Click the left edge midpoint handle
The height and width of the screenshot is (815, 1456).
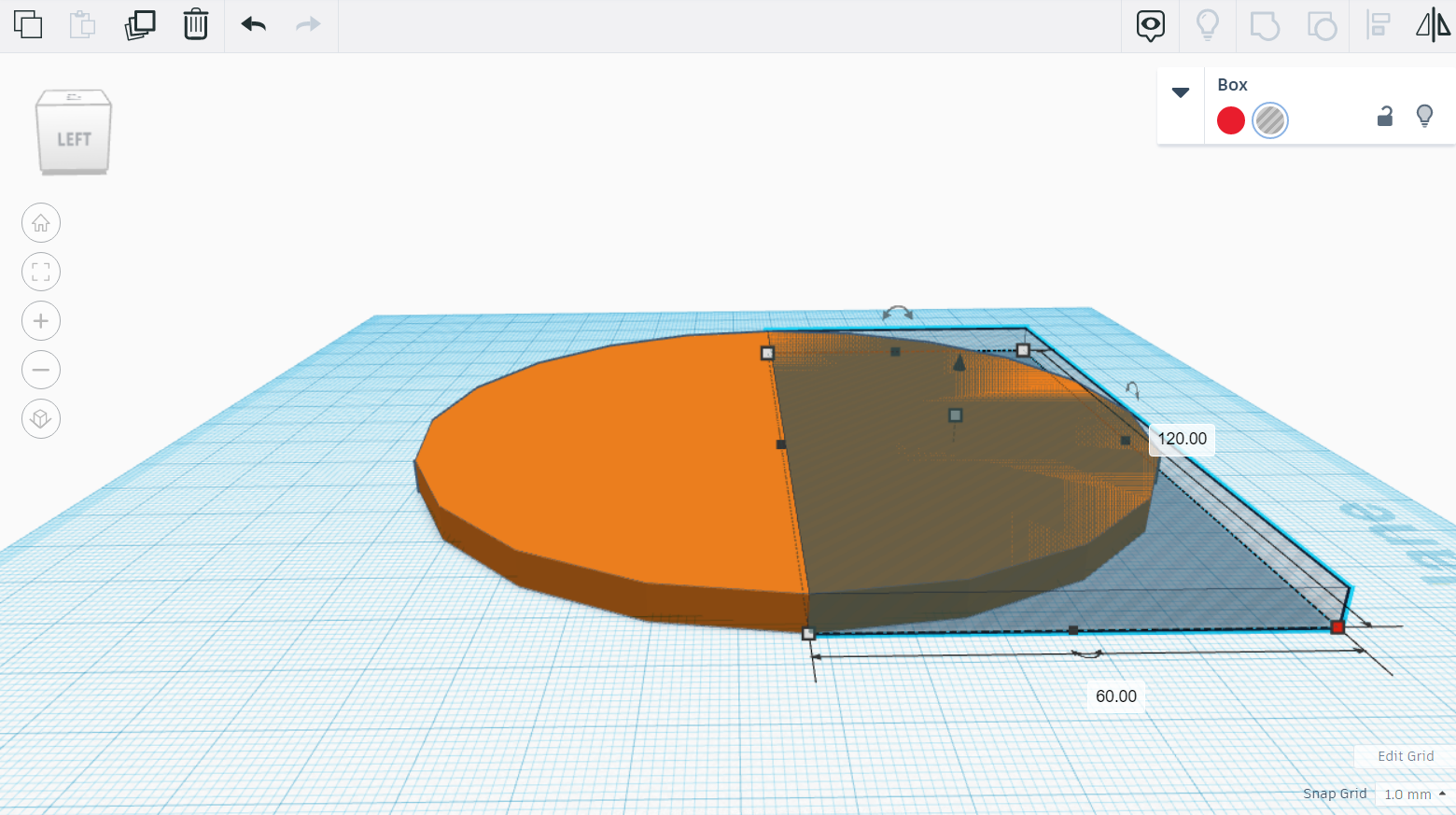781,444
